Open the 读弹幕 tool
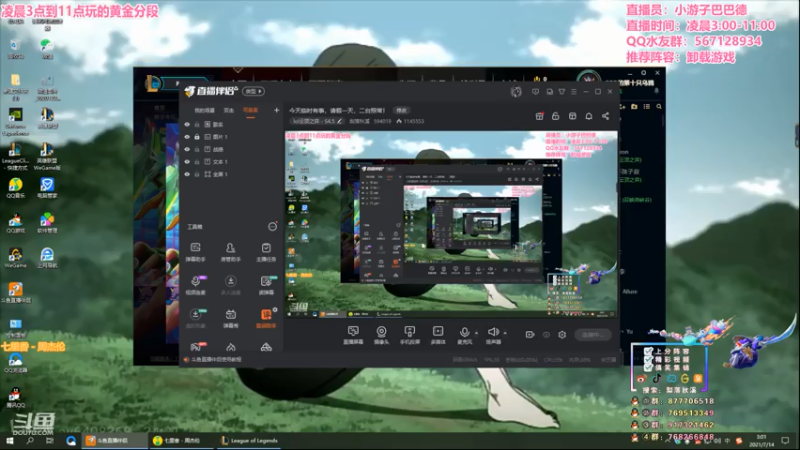The width and height of the screenshot is (800, 450). click(266, 285)
